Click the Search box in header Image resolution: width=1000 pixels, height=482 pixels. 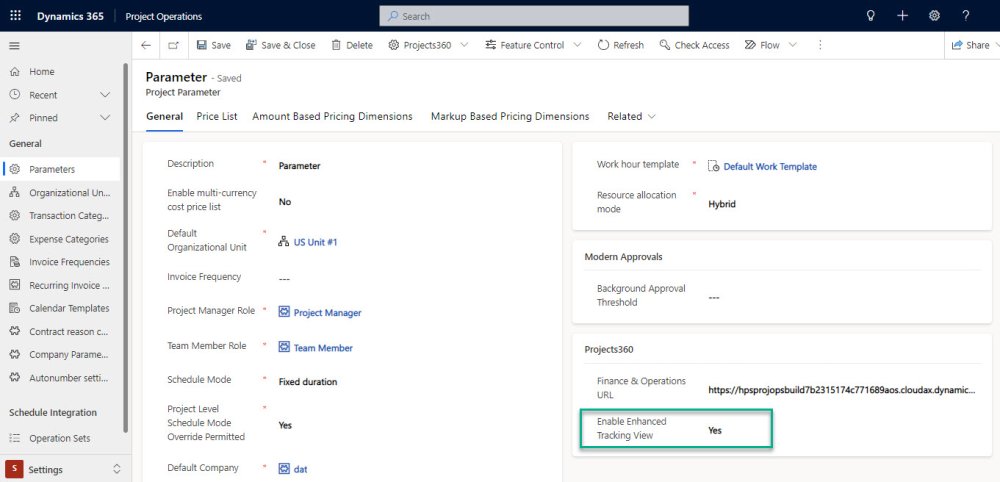click(534, 16)
